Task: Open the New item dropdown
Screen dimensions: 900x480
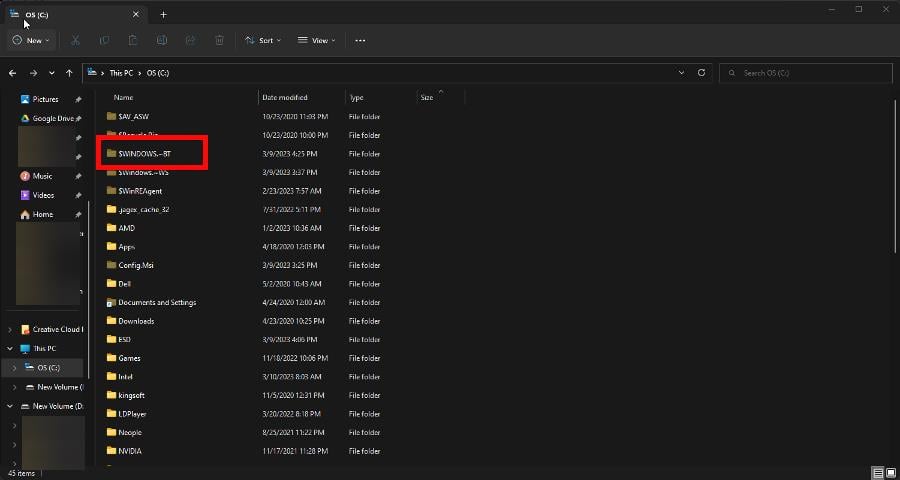Action: click(x=31, y=40)
